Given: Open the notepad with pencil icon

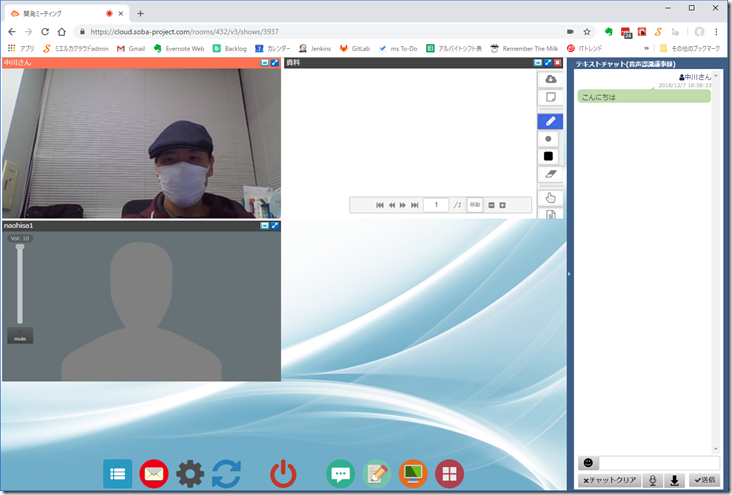Looking at the screenshot, I should point(377,474).
